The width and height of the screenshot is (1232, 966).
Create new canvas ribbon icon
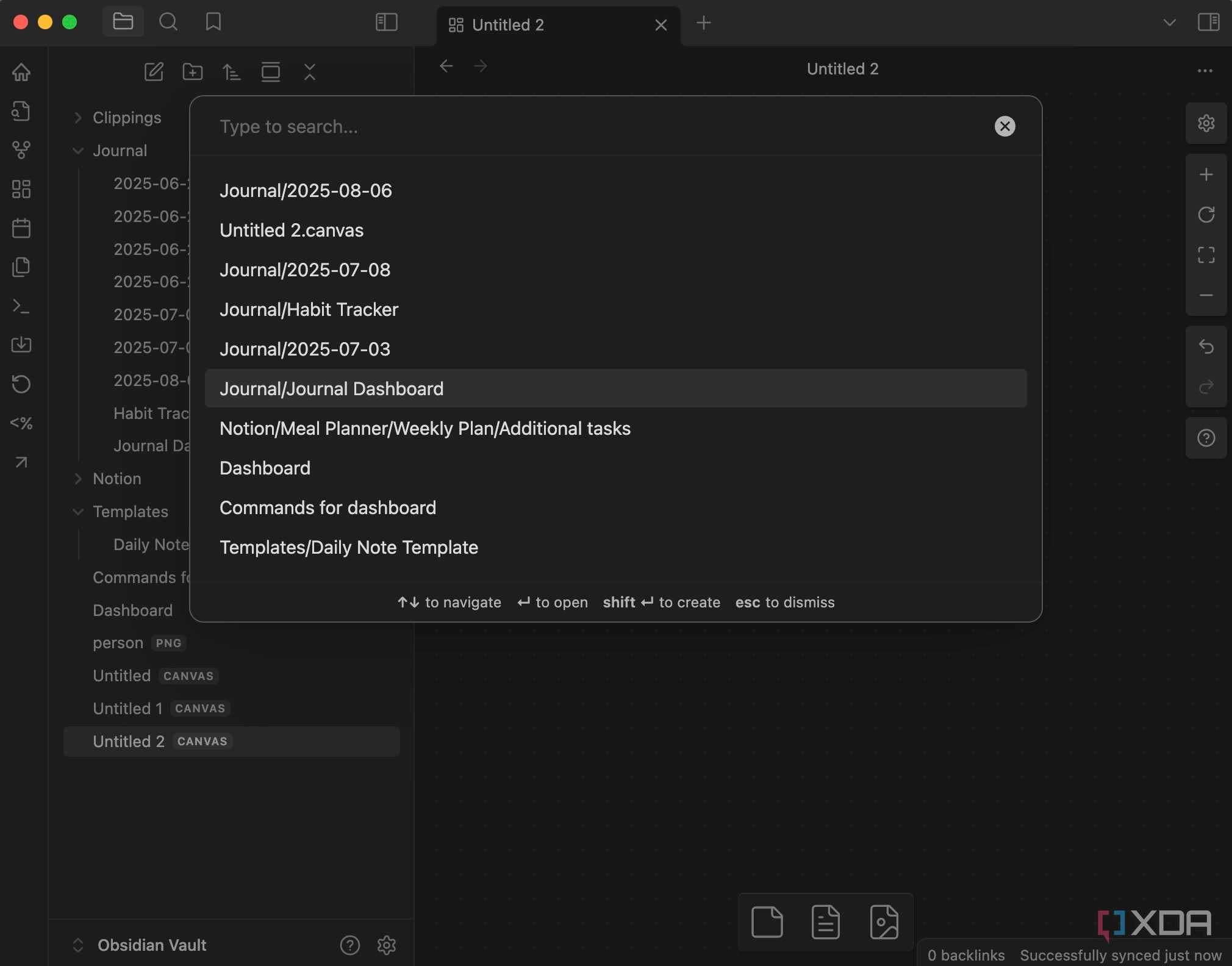(21, 189)
